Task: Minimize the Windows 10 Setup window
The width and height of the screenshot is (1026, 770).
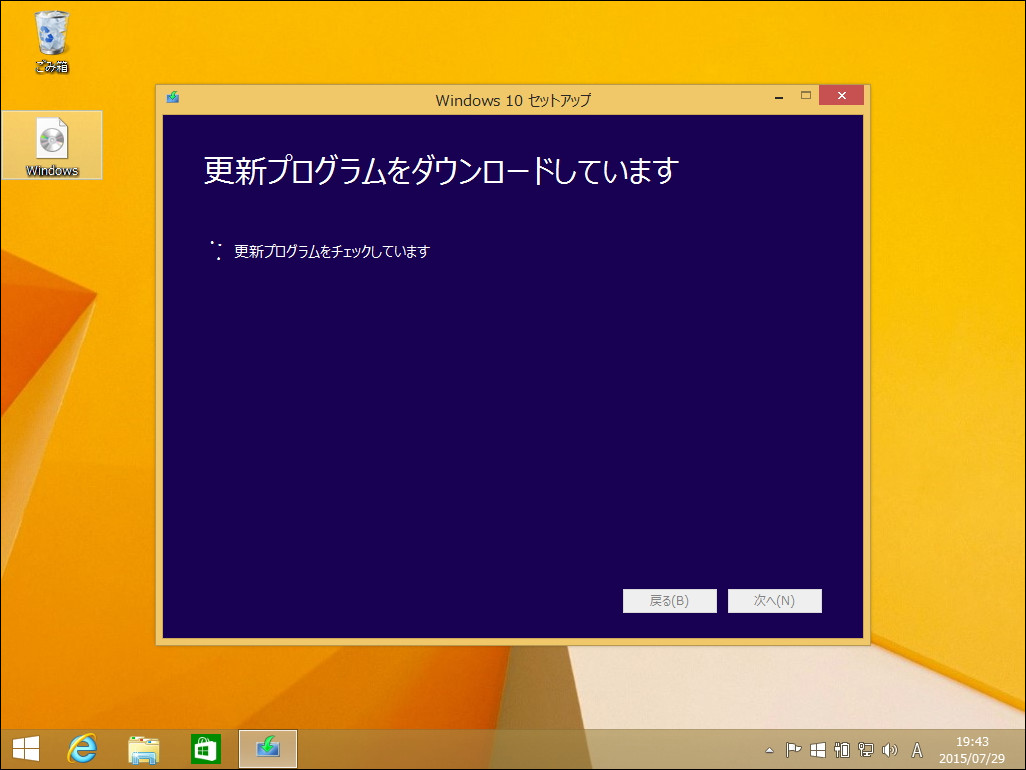Action: (778, 95)
